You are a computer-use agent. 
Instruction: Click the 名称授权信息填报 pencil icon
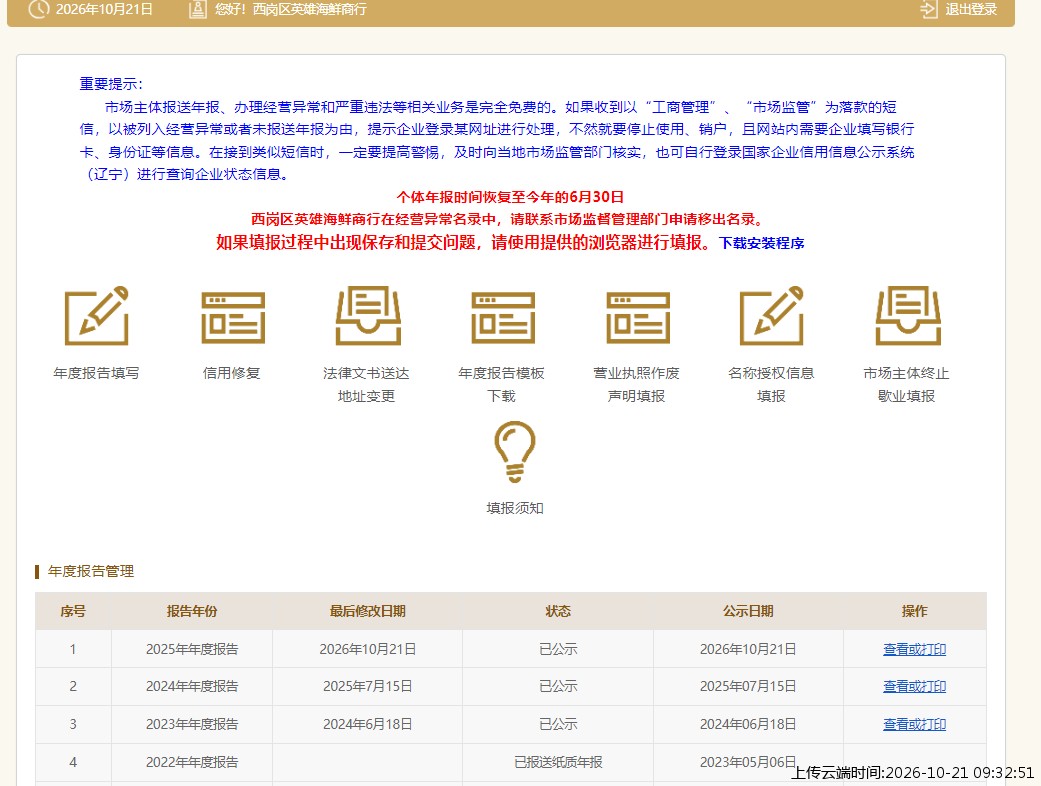click(x=772, y=315)
